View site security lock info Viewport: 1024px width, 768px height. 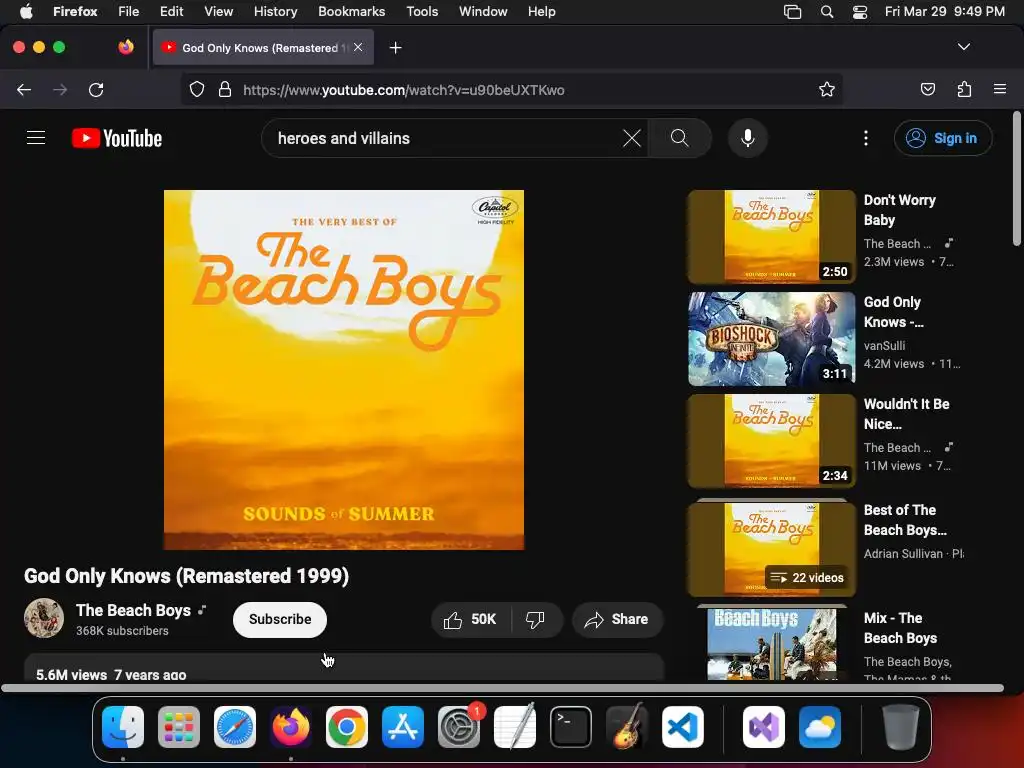(x=225, y=89)
